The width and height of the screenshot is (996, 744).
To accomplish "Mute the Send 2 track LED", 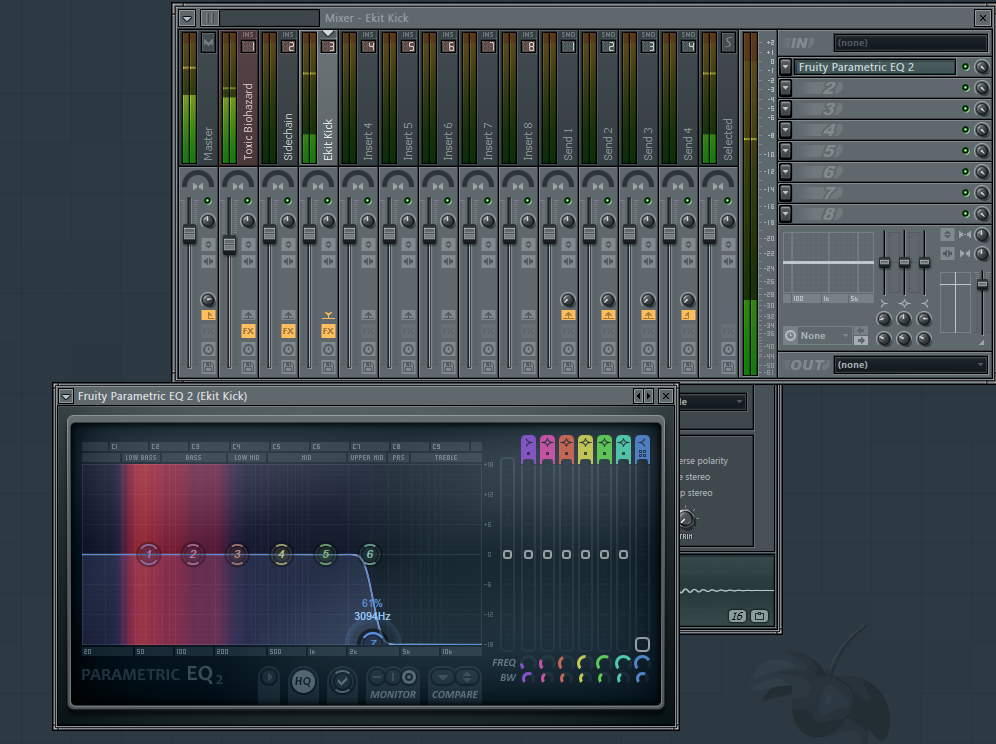I will point(608,201).
